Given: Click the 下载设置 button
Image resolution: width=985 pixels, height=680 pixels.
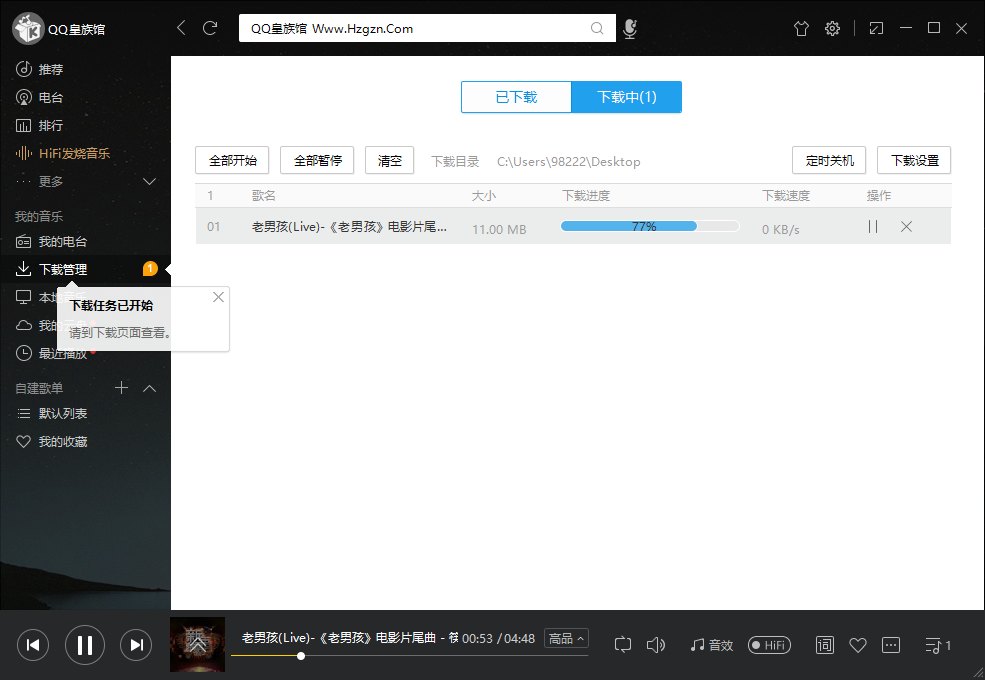Looking at the screenshot, I should pyautogui.click(x=914, y=160).
